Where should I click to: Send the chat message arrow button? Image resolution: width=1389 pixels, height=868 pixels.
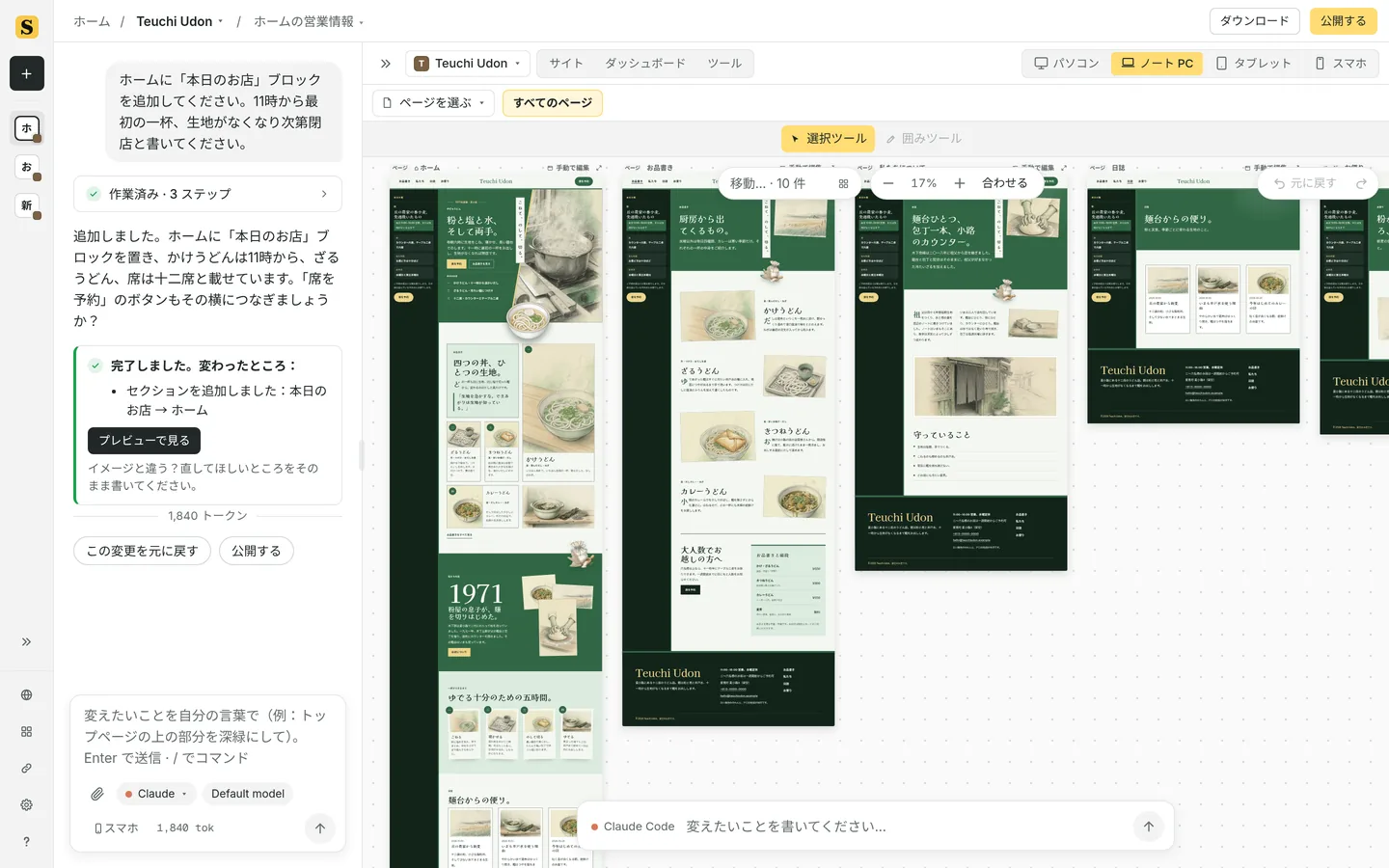(320, 827)
